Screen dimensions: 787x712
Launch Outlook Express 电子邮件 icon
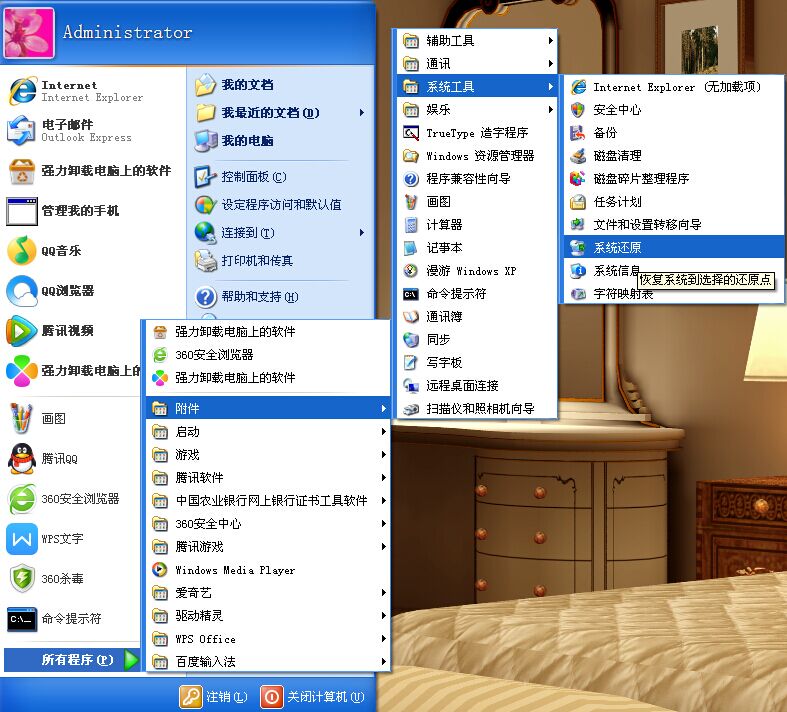click(21, 130)
